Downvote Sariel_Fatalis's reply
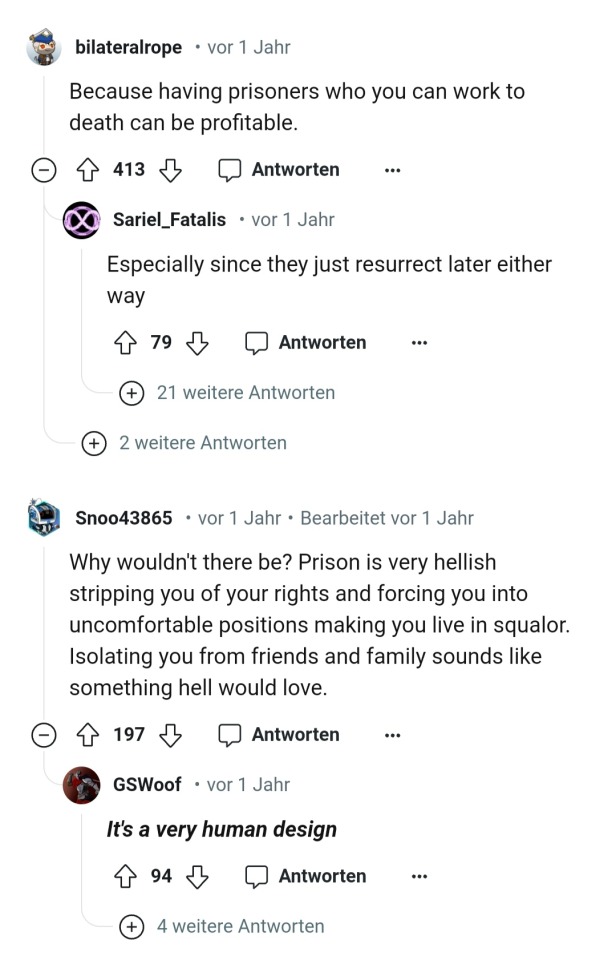Viewport: 616px width, 960px height. point(197,343)
